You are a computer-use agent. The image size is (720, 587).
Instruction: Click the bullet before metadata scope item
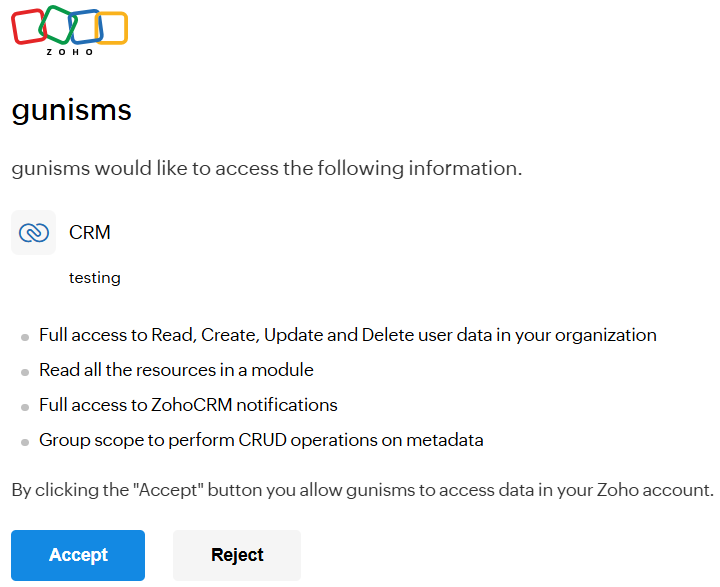(x=25, y=442)
